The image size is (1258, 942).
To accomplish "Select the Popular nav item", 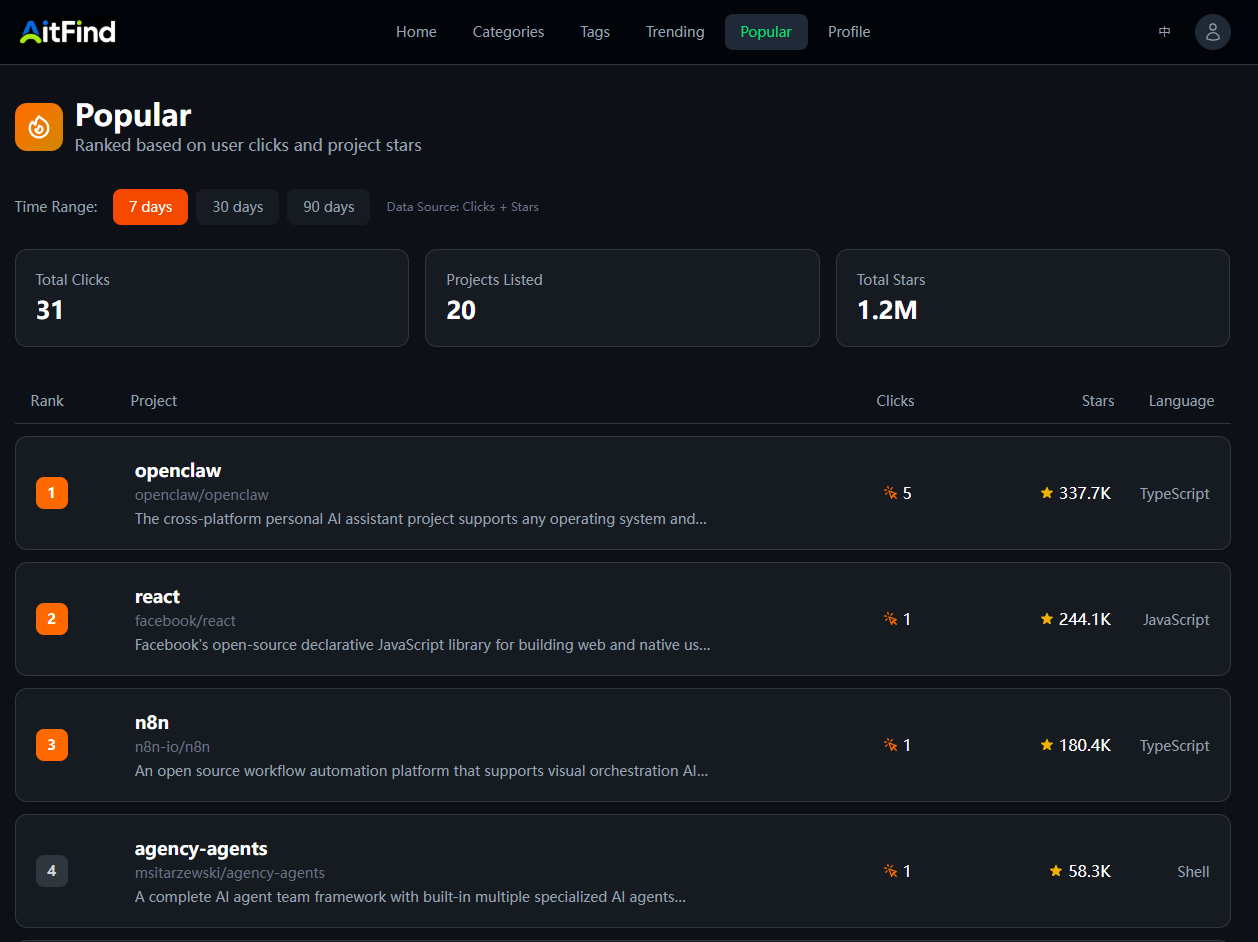I will tap(766, 32).
